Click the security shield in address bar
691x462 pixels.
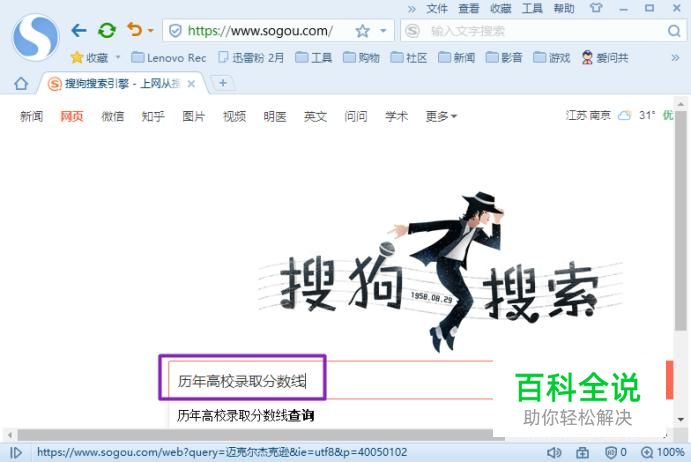pyautogui.click(x=175, y=31)
